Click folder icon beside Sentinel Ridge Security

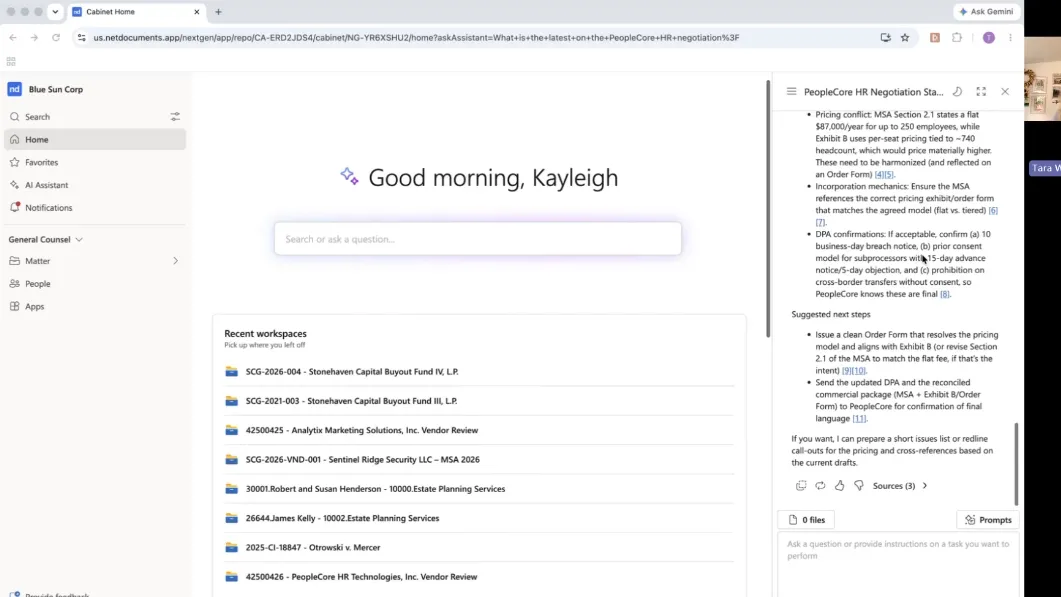click(x=231, y=460)
